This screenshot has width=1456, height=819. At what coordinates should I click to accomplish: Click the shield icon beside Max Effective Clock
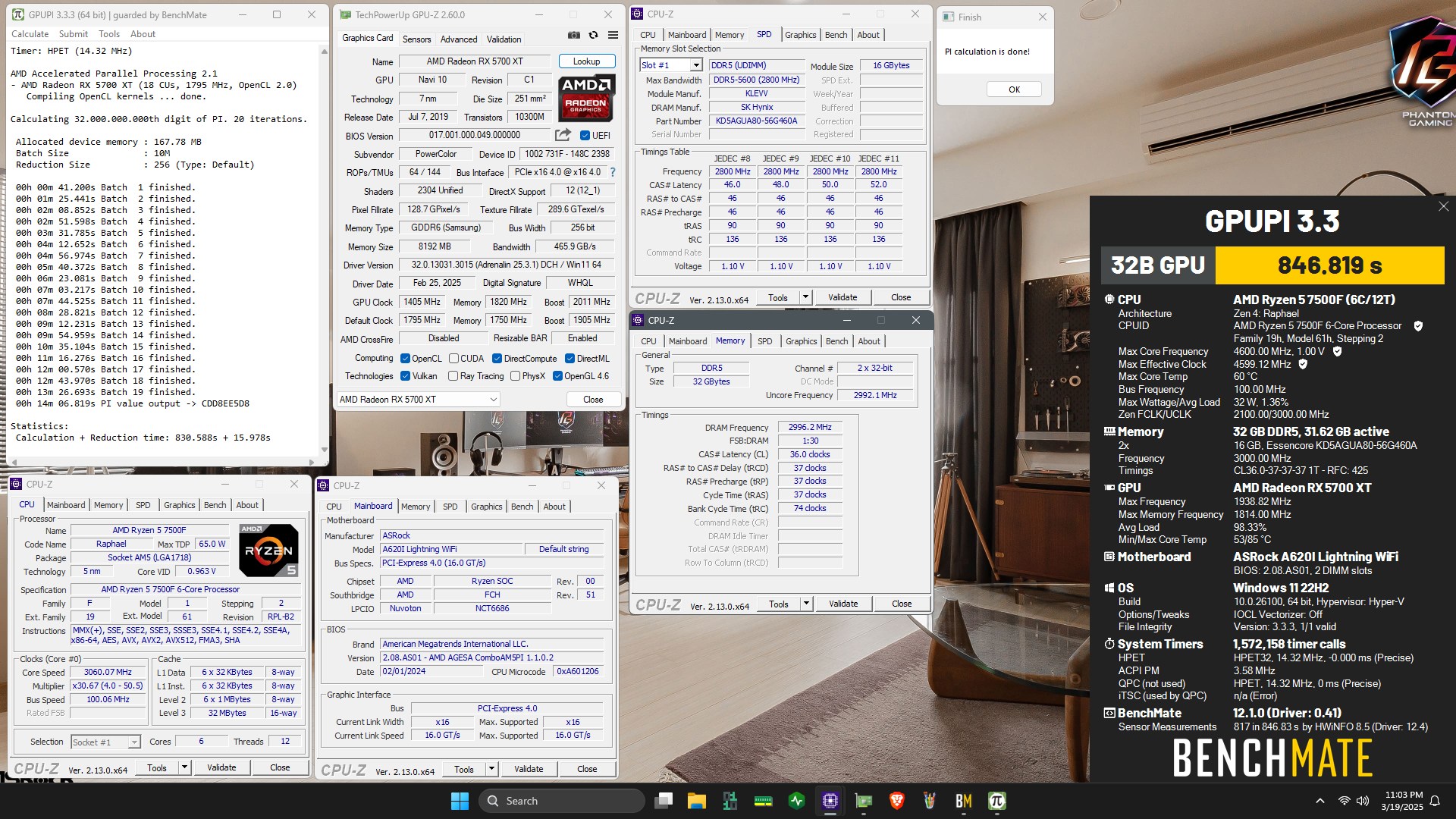click(1303, 364)
